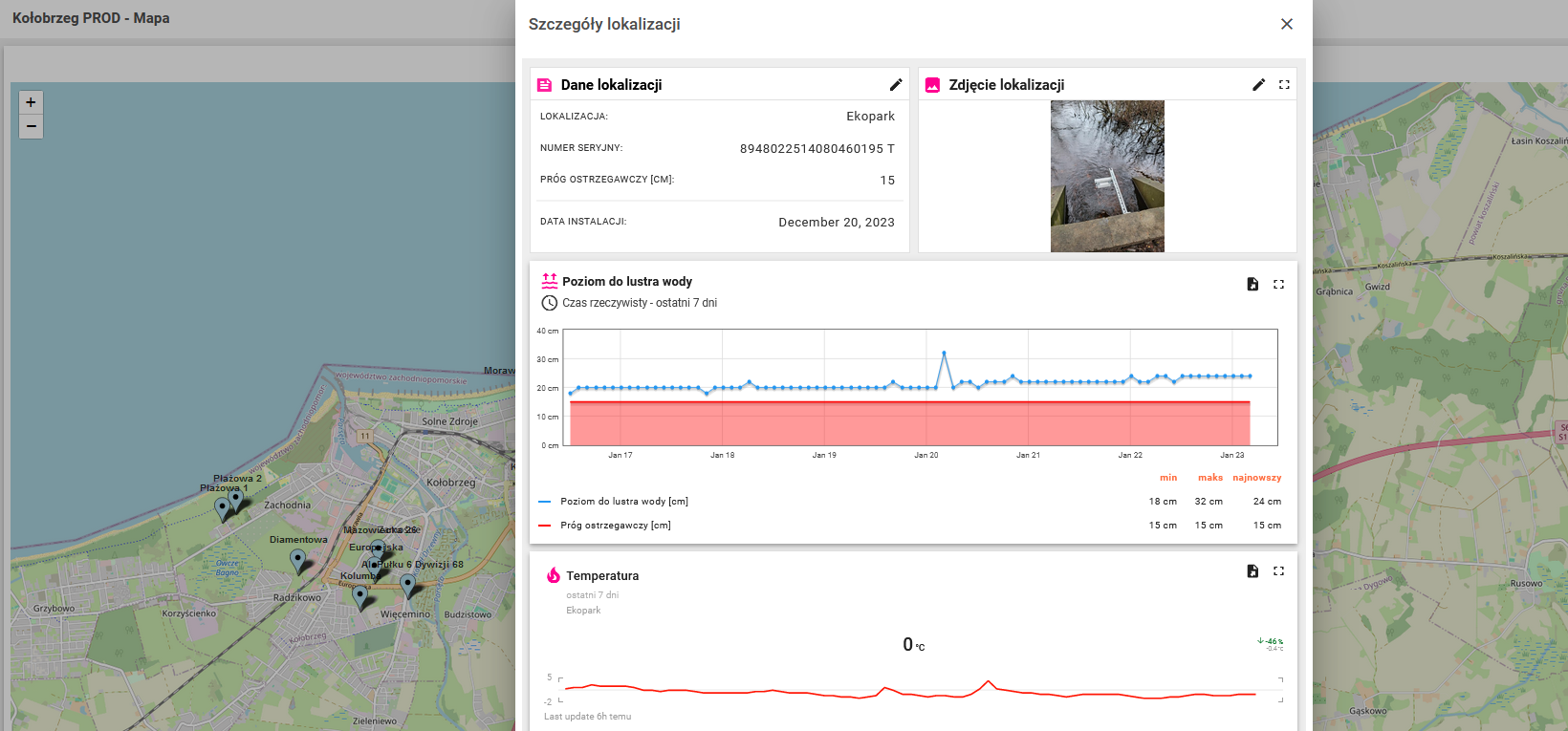Expand Zdjęcie lokalizacji panel to fullscreen
The image size is (1568, 731).
pos(1284,85)
